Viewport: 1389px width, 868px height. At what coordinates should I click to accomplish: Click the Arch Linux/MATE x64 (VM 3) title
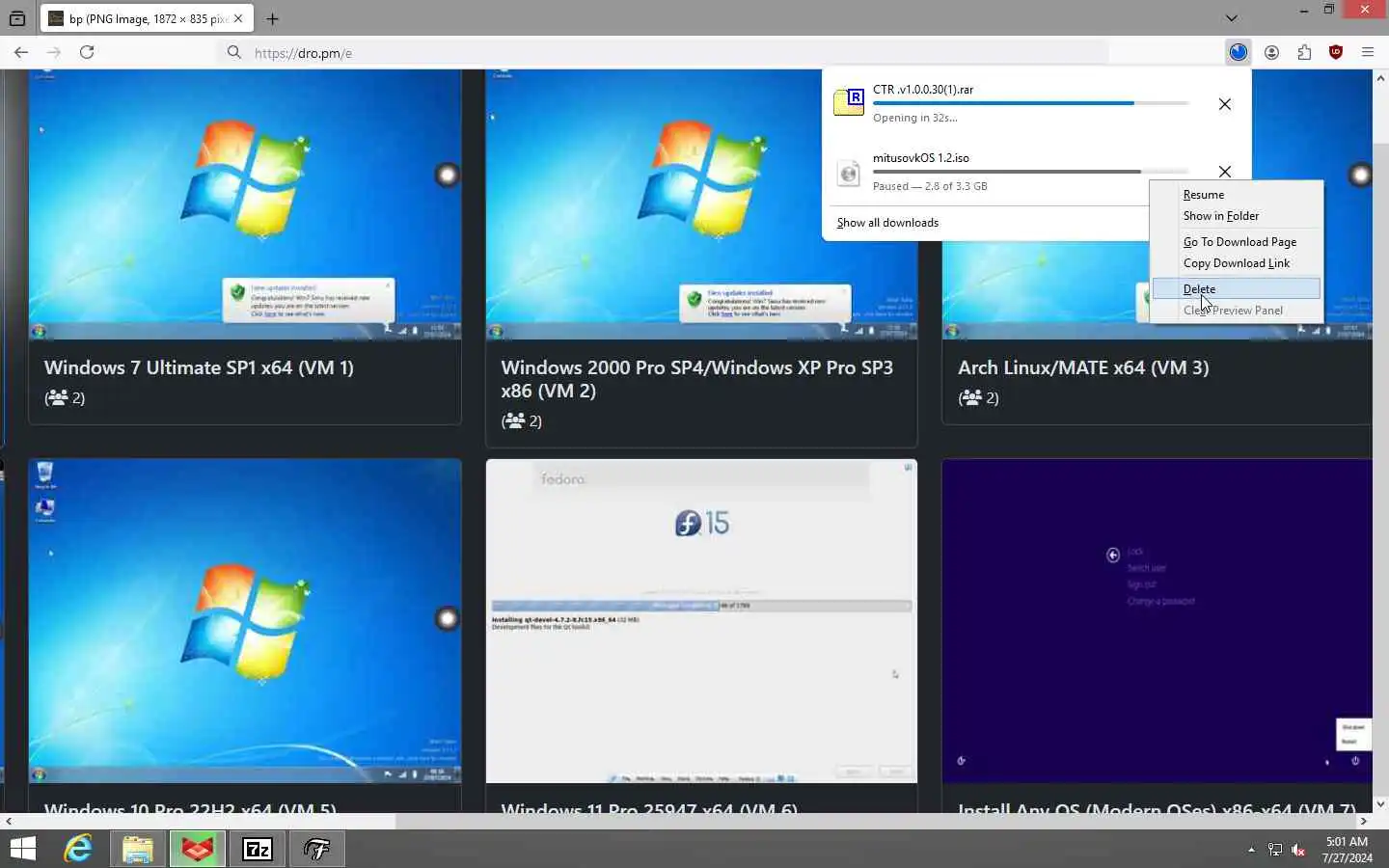coord(1083,367)
